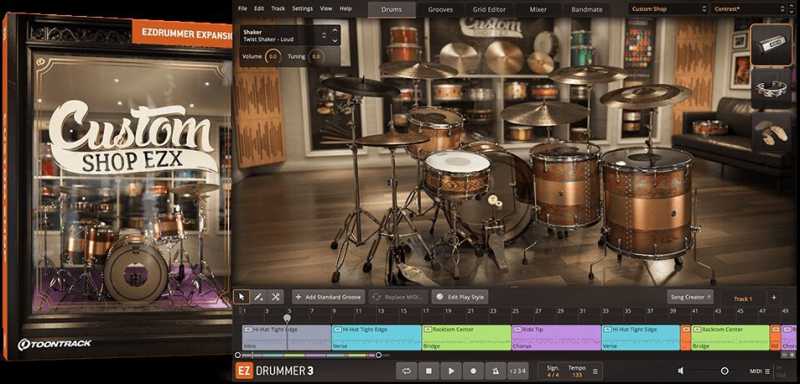Open the Bandmate tab

(x=587, y=9)
